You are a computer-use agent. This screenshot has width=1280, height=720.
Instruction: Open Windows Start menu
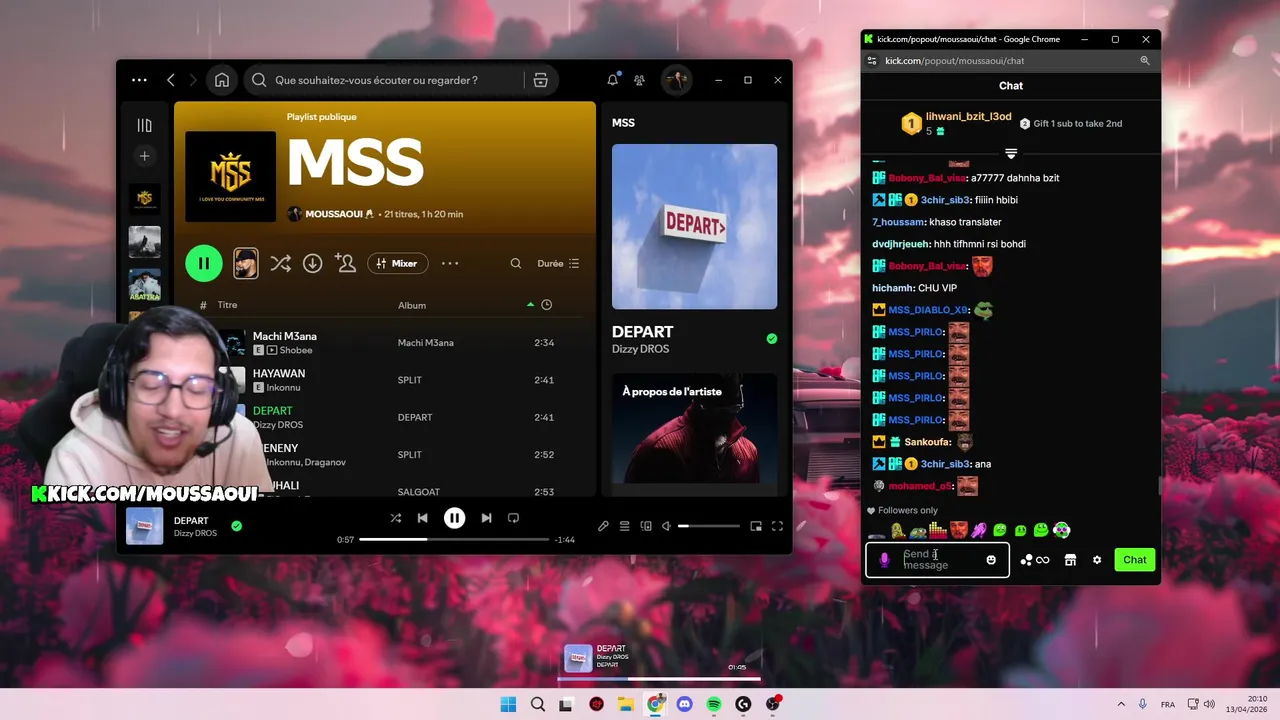[508, 704]
